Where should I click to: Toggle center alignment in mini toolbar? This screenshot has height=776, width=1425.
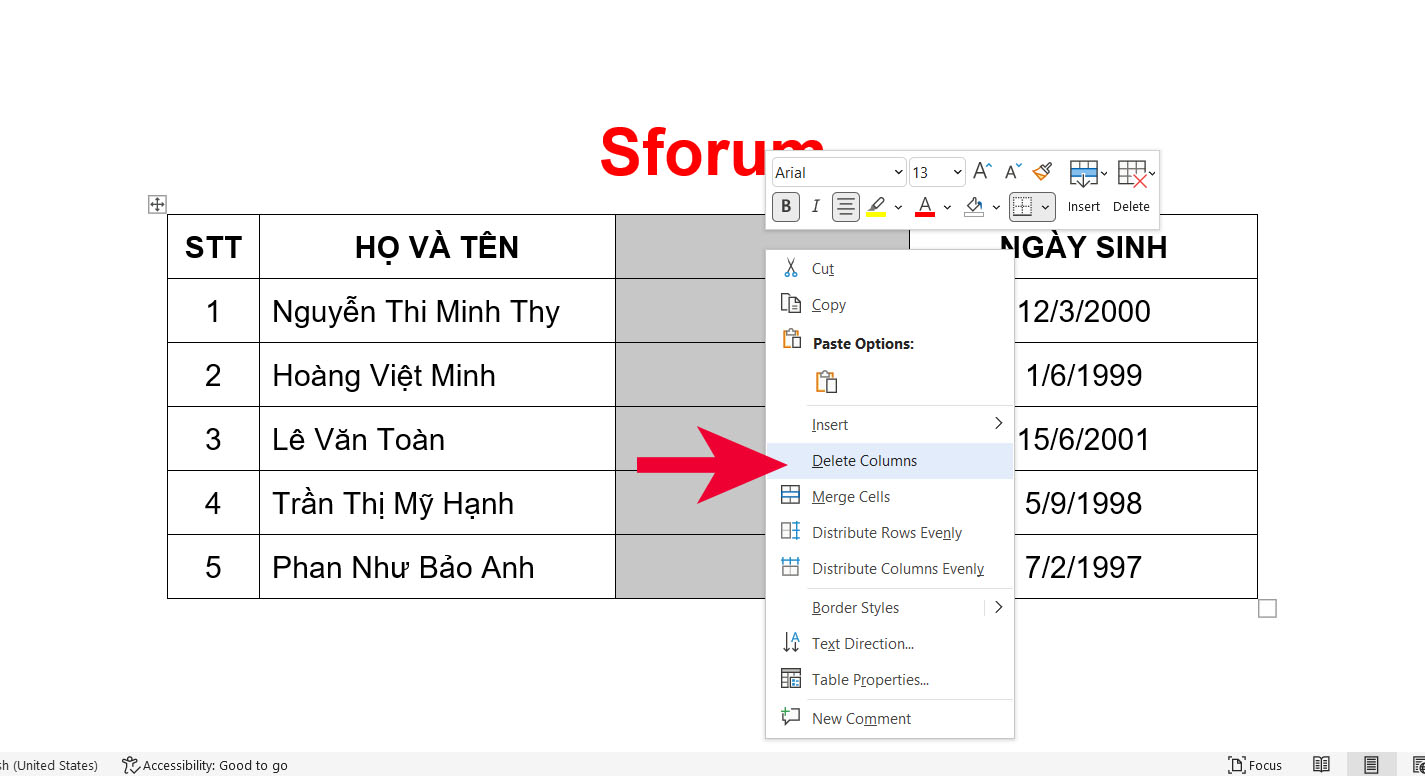pos(846,207)
